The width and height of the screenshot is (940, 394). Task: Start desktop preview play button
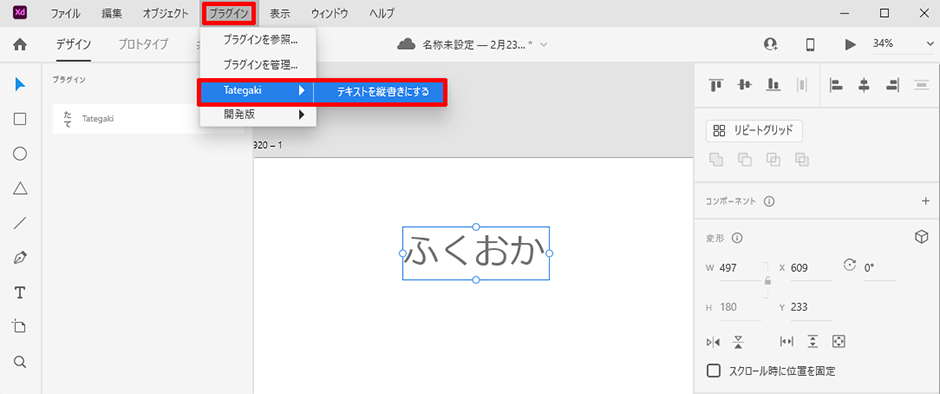pyautogui.click(x=850, y=44)
